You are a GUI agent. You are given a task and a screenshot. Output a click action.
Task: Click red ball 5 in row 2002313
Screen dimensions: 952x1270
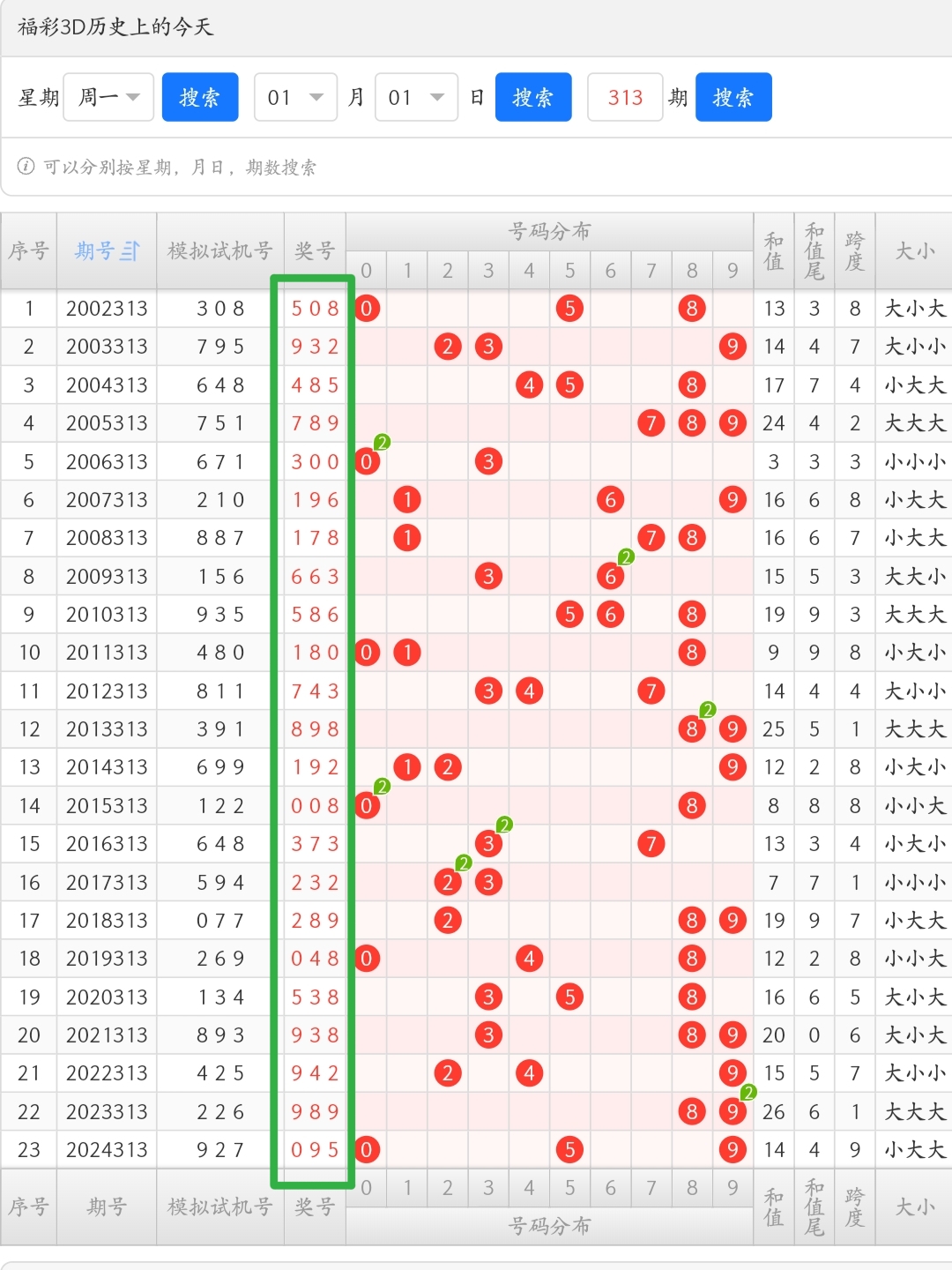(569, 309)
